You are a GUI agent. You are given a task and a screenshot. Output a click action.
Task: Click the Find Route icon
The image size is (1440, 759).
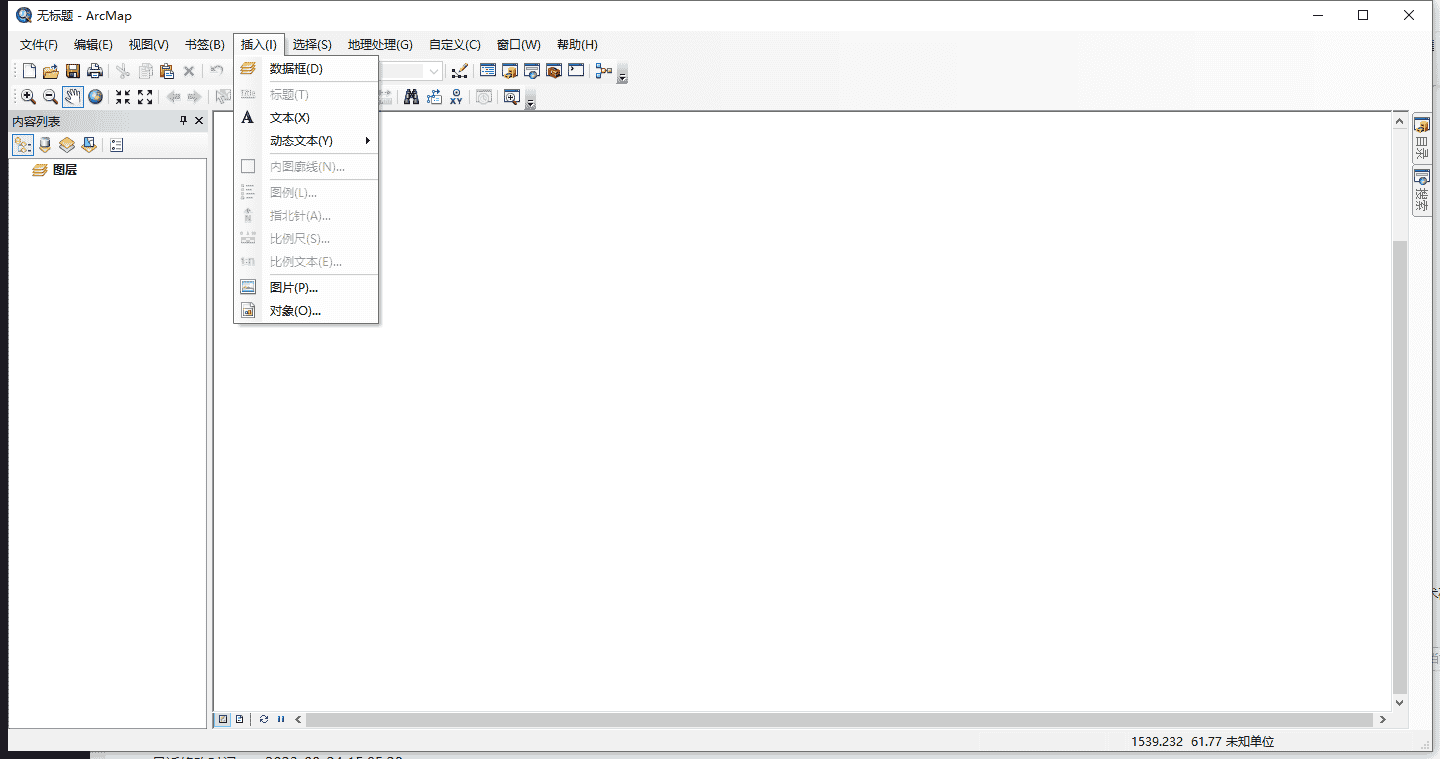(x=434, y=97)
